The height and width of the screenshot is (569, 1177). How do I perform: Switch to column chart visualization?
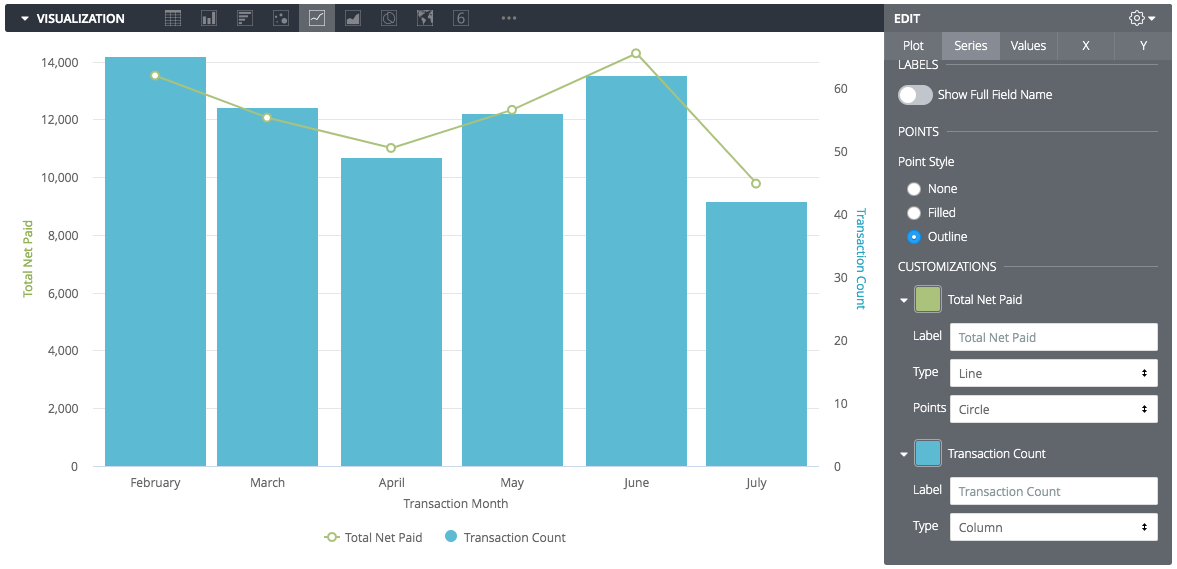tap(209, 18)
